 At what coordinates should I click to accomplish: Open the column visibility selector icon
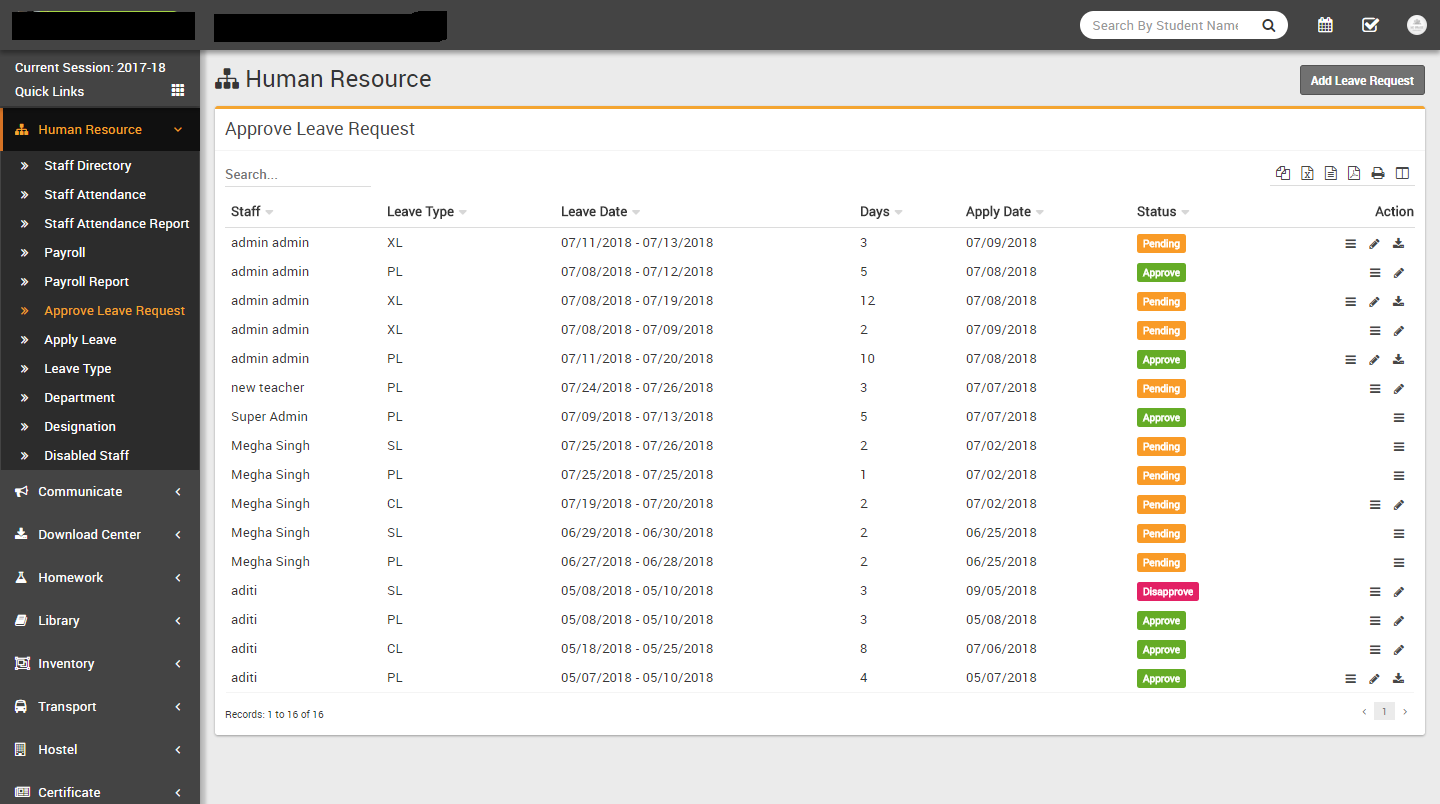(x=1402, y=174)
